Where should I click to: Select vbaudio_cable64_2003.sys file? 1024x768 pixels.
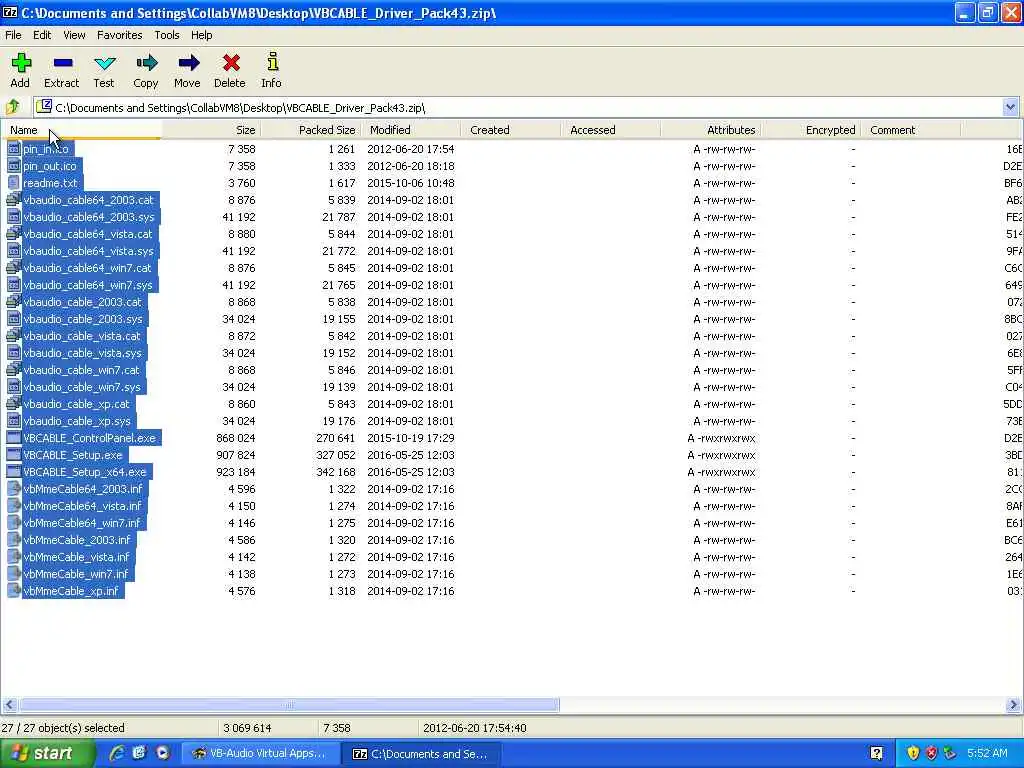[89, 217]
